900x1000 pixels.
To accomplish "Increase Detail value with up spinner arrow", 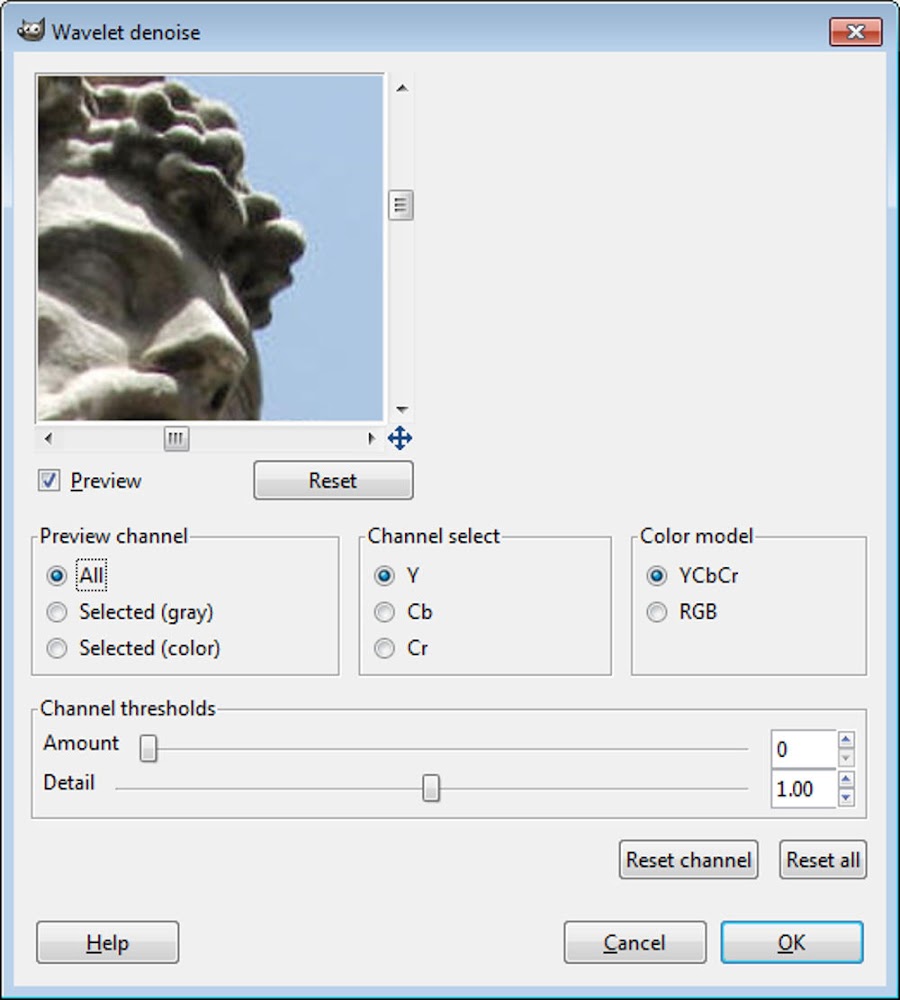I will point(846,779).
